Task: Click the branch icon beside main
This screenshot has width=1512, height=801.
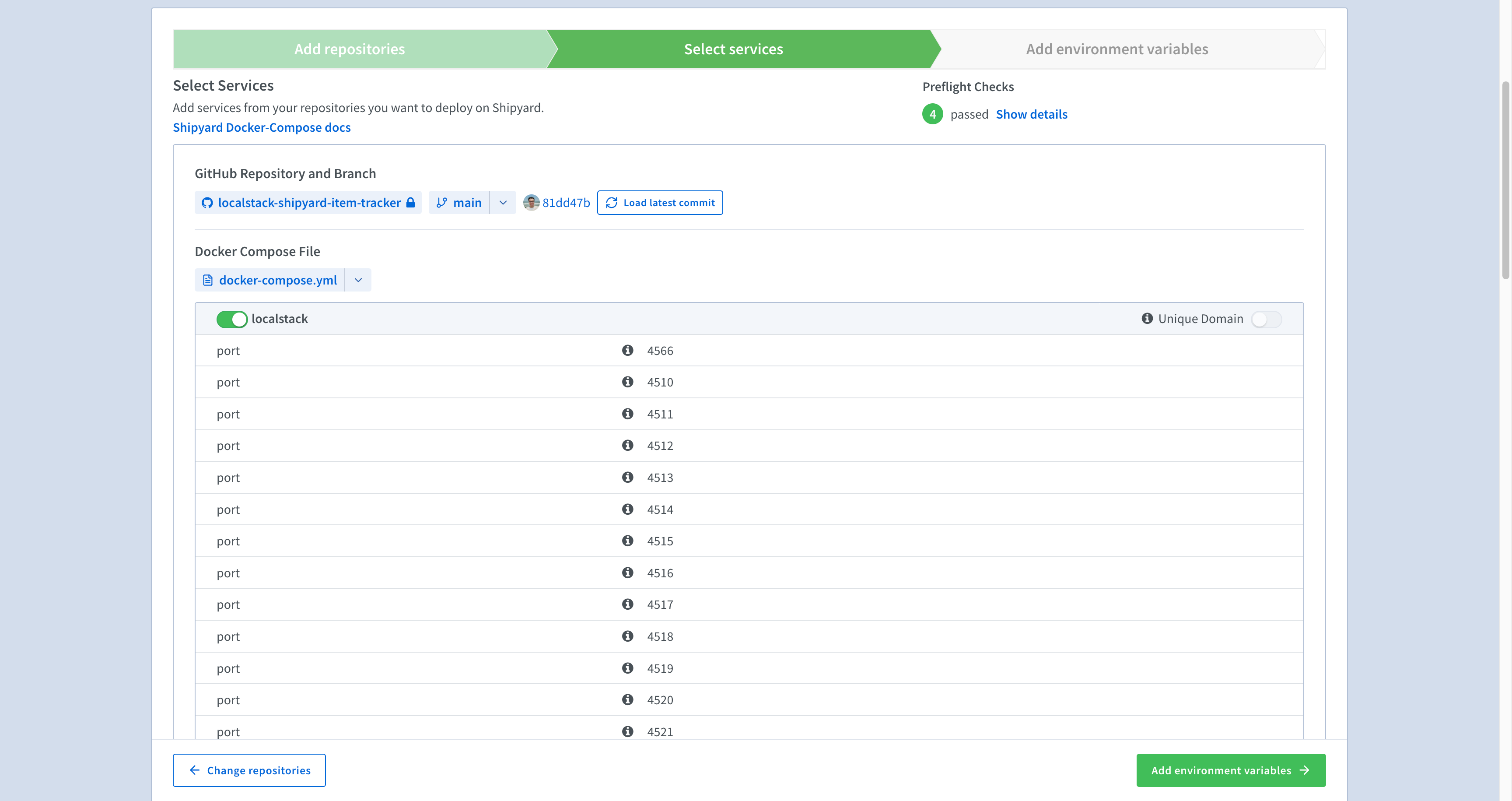Action: coord(443,203)
